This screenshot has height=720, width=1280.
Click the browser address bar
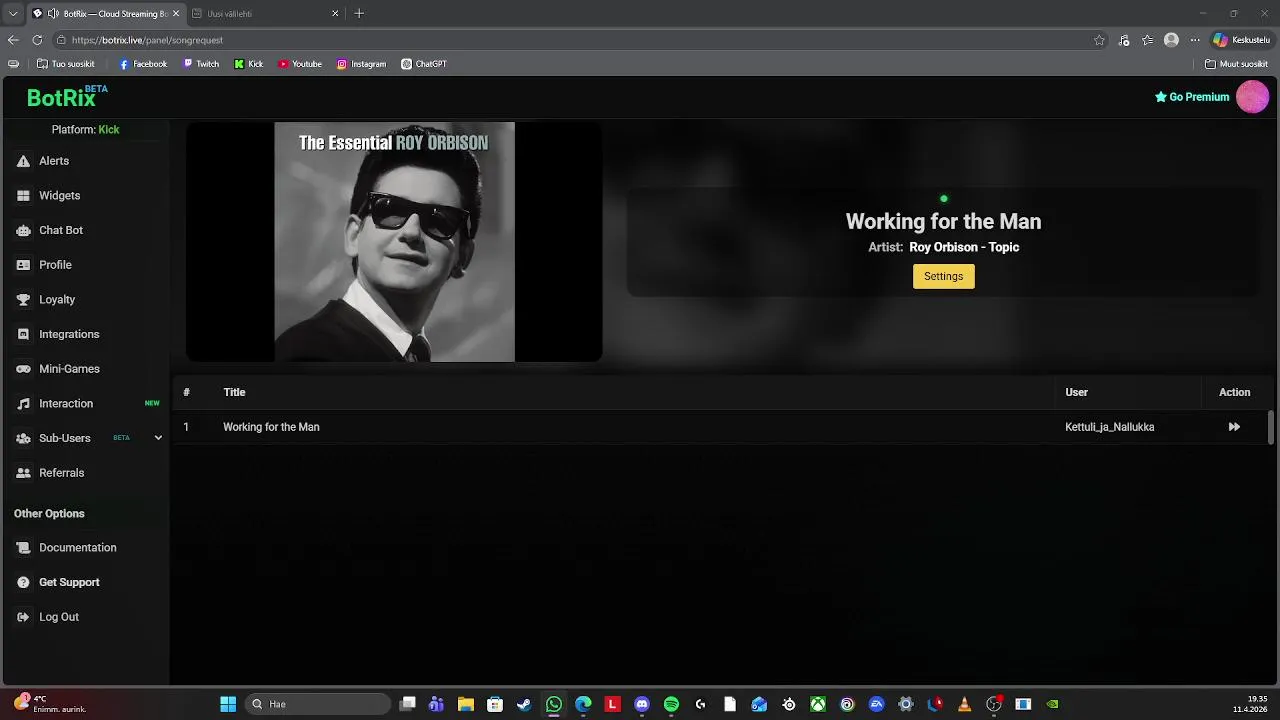[x=570, y=40]
